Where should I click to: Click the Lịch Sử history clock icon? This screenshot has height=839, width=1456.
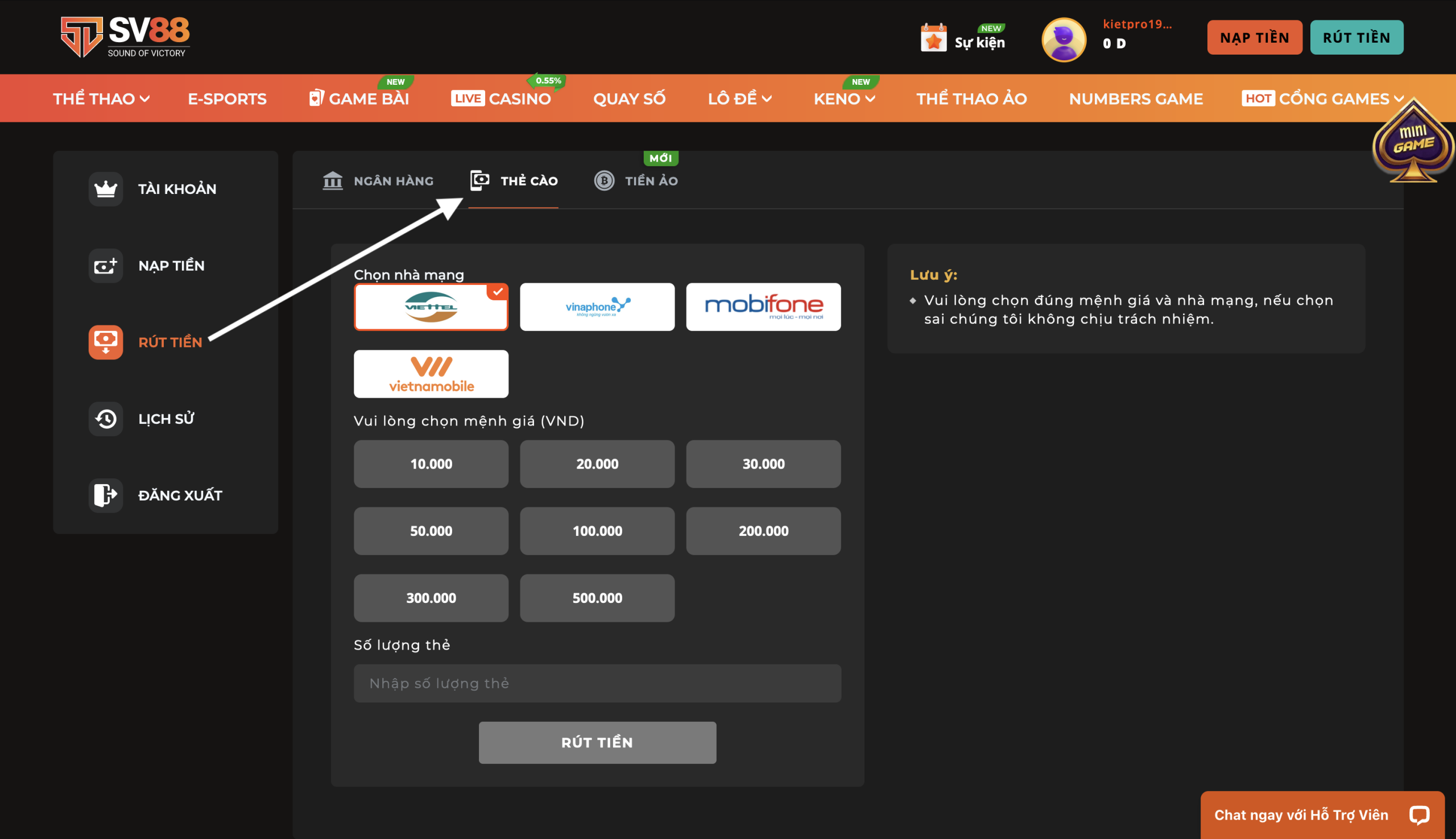pos(105,419)
